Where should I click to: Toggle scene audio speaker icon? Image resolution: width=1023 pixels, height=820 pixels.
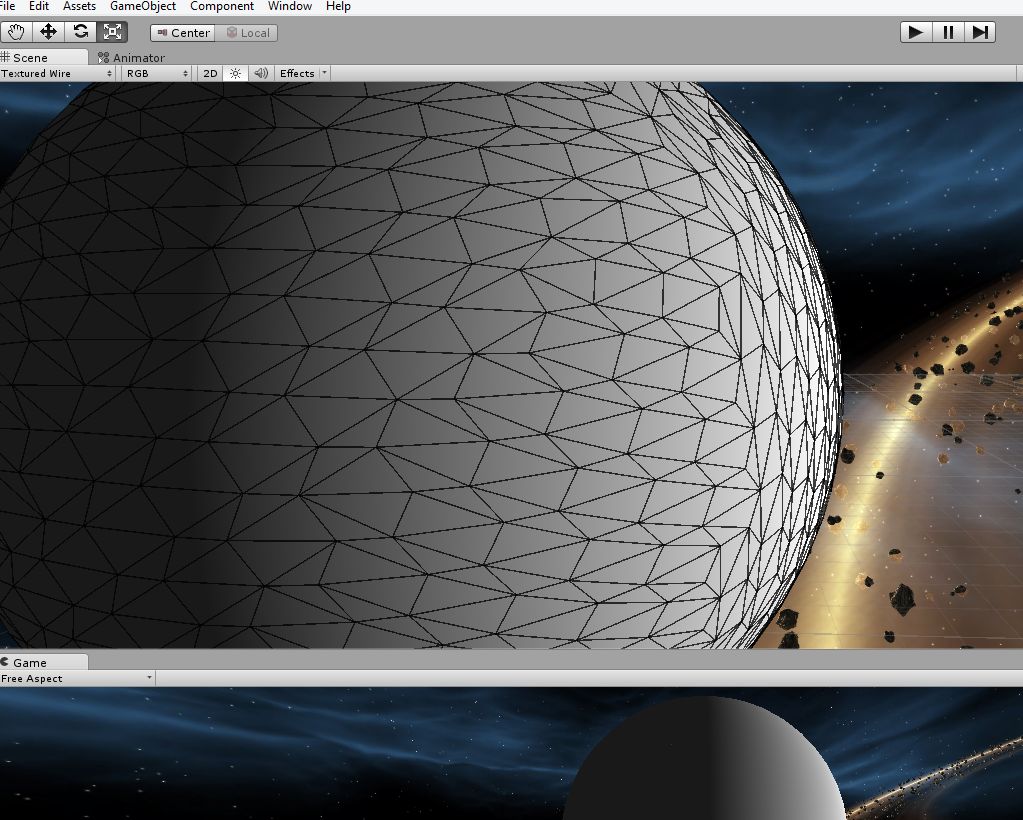click(261, 74)
